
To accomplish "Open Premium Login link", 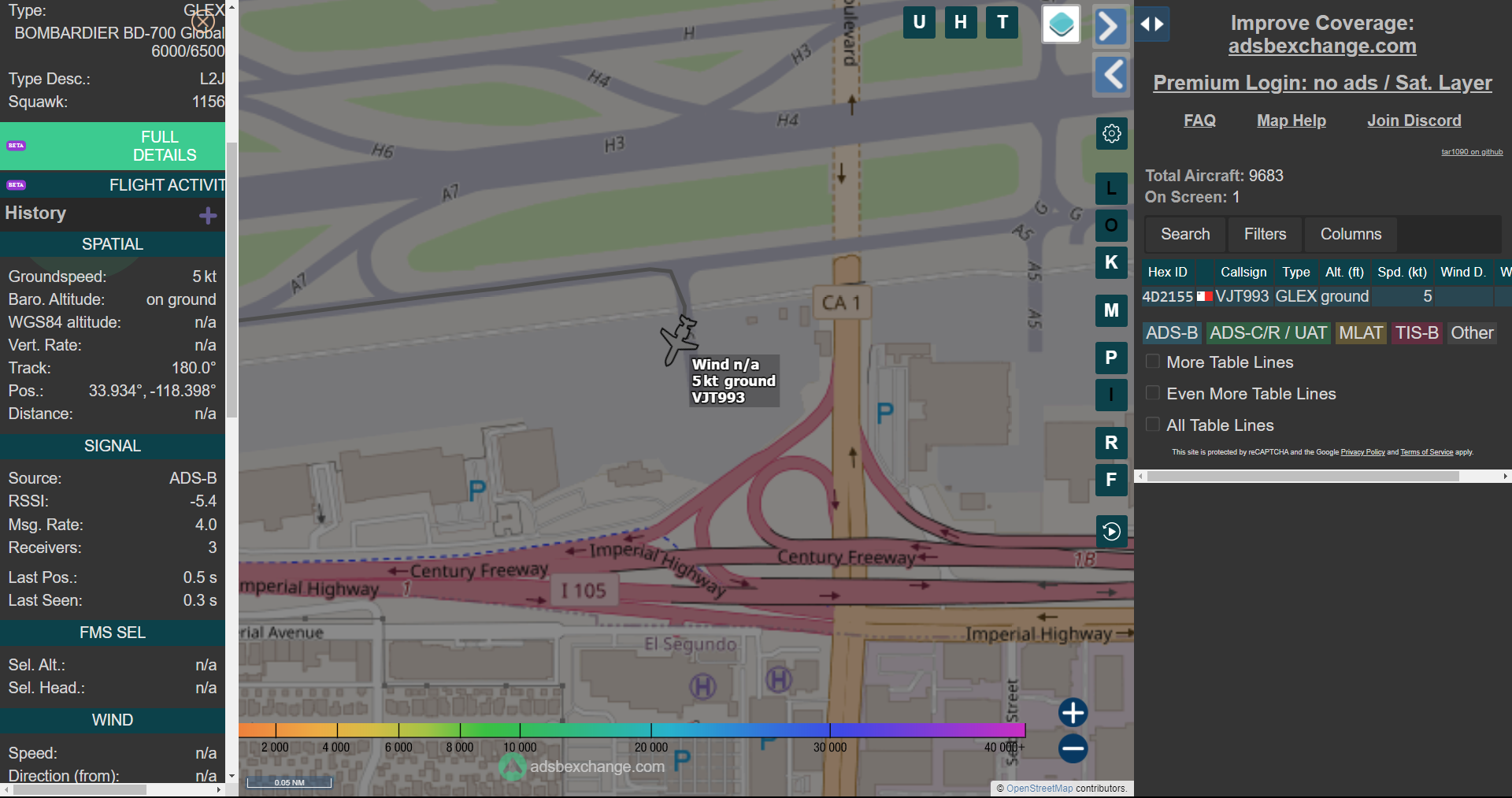I will point(1322,83).
